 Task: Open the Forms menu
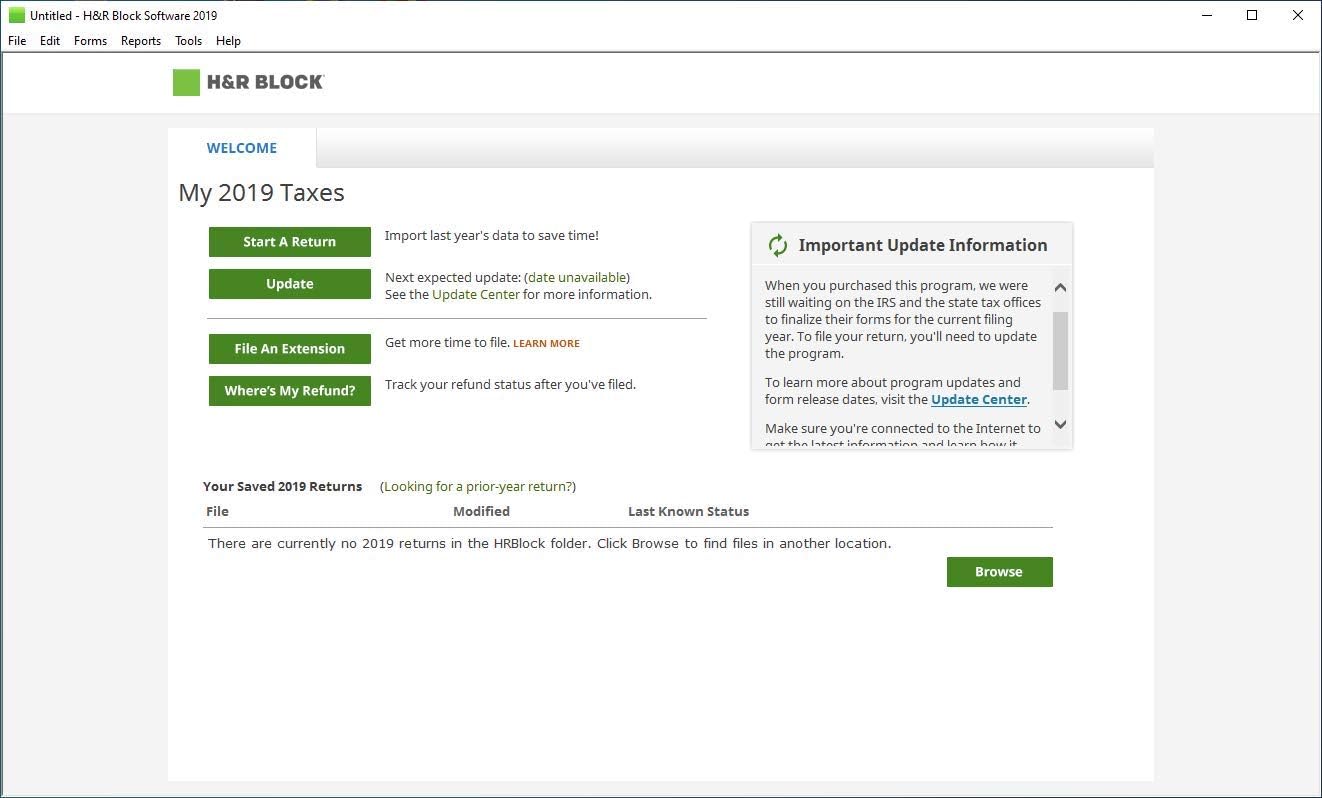[90, 41]
